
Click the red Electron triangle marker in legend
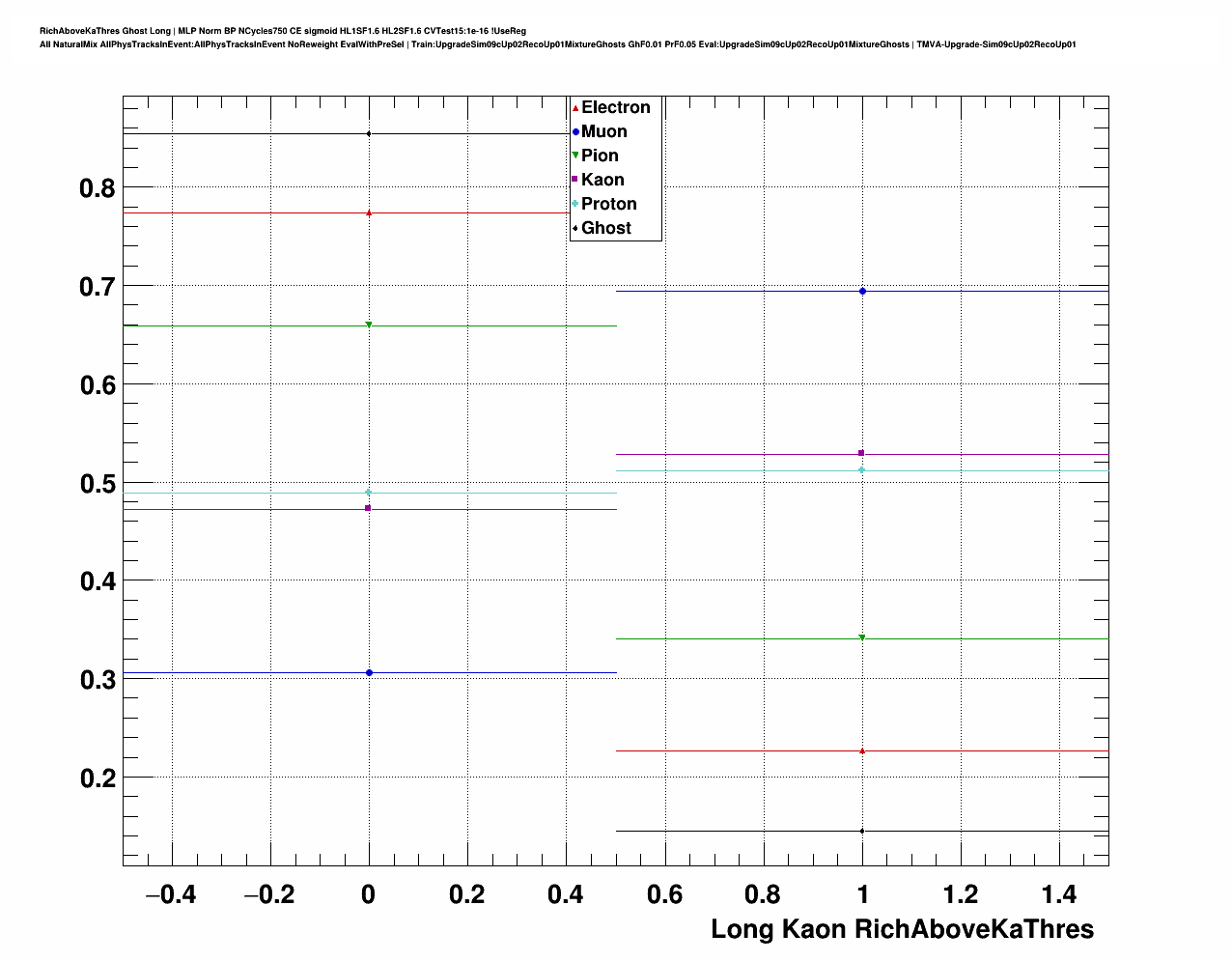(575, 108)
